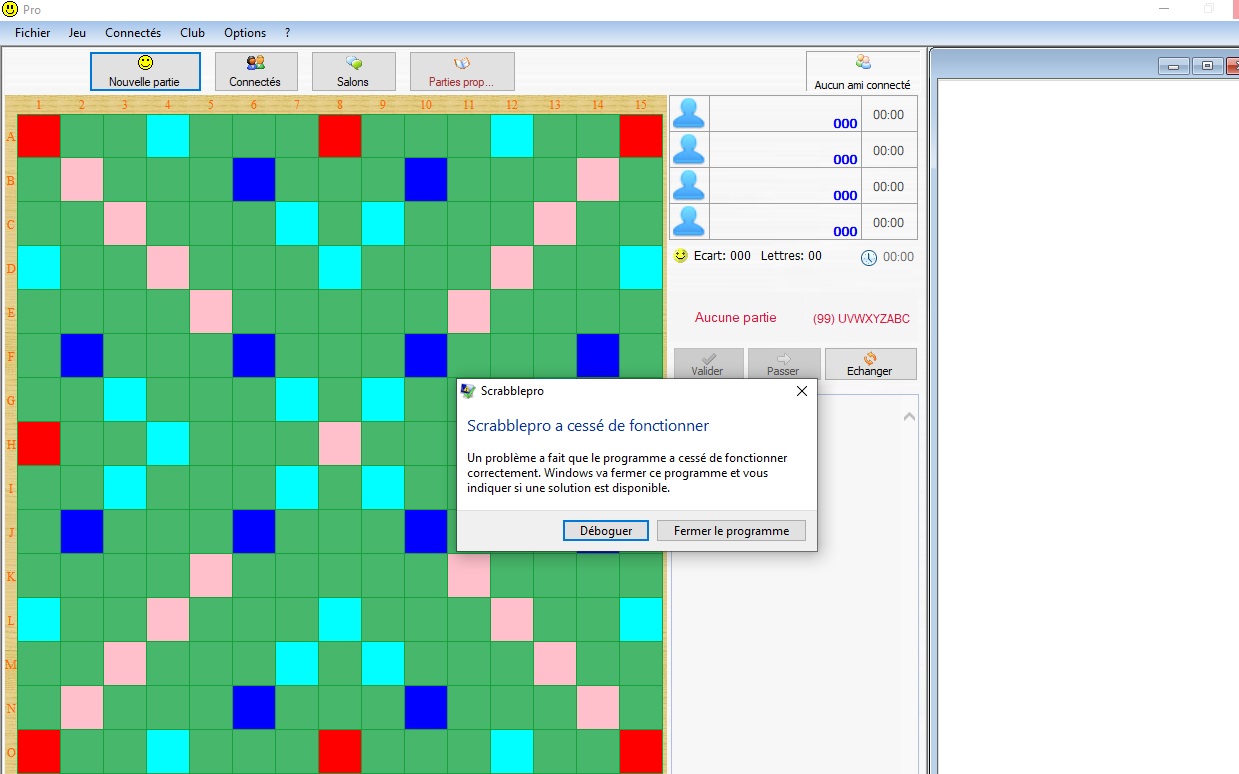
Task: Open the Salons chat rooms
Action: tap(353, 72)
